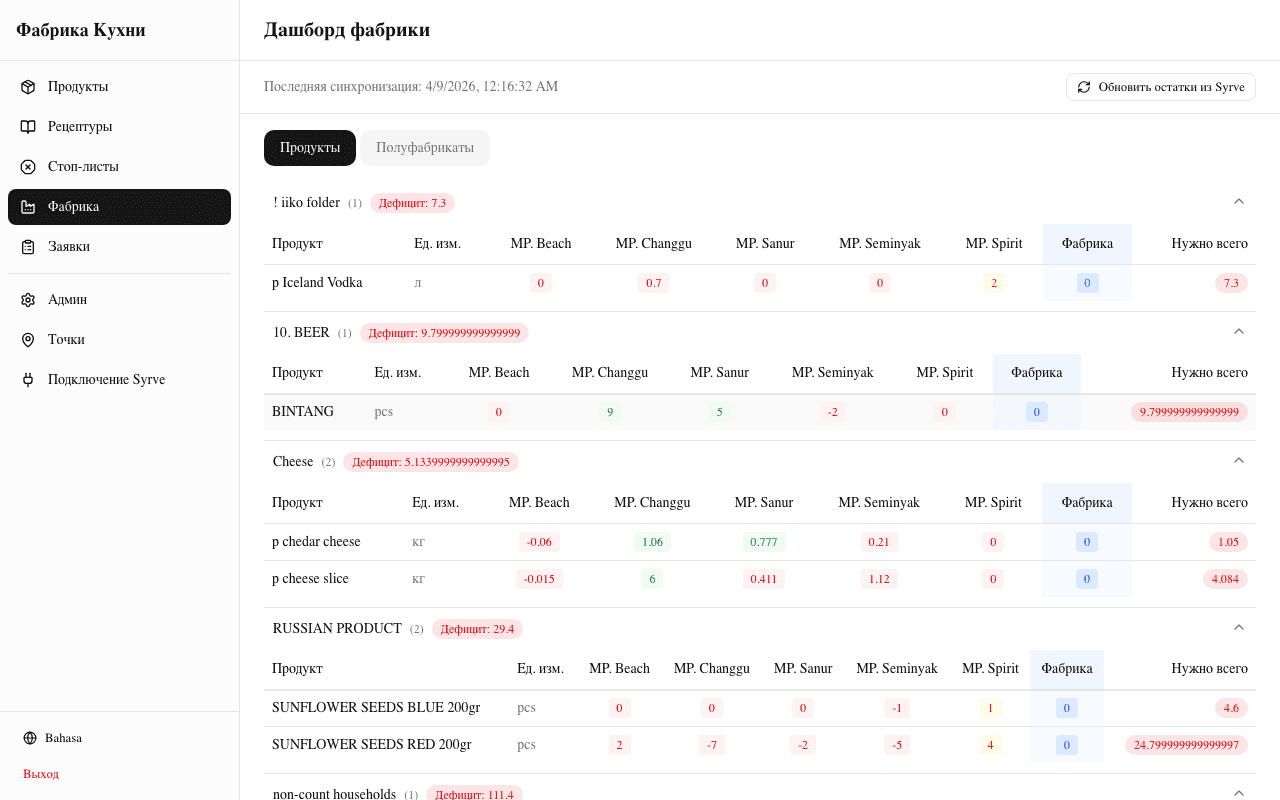Click the plug icon for Подключение Syrve
The width and height of the screenshot is (1280, 800).
28,380
